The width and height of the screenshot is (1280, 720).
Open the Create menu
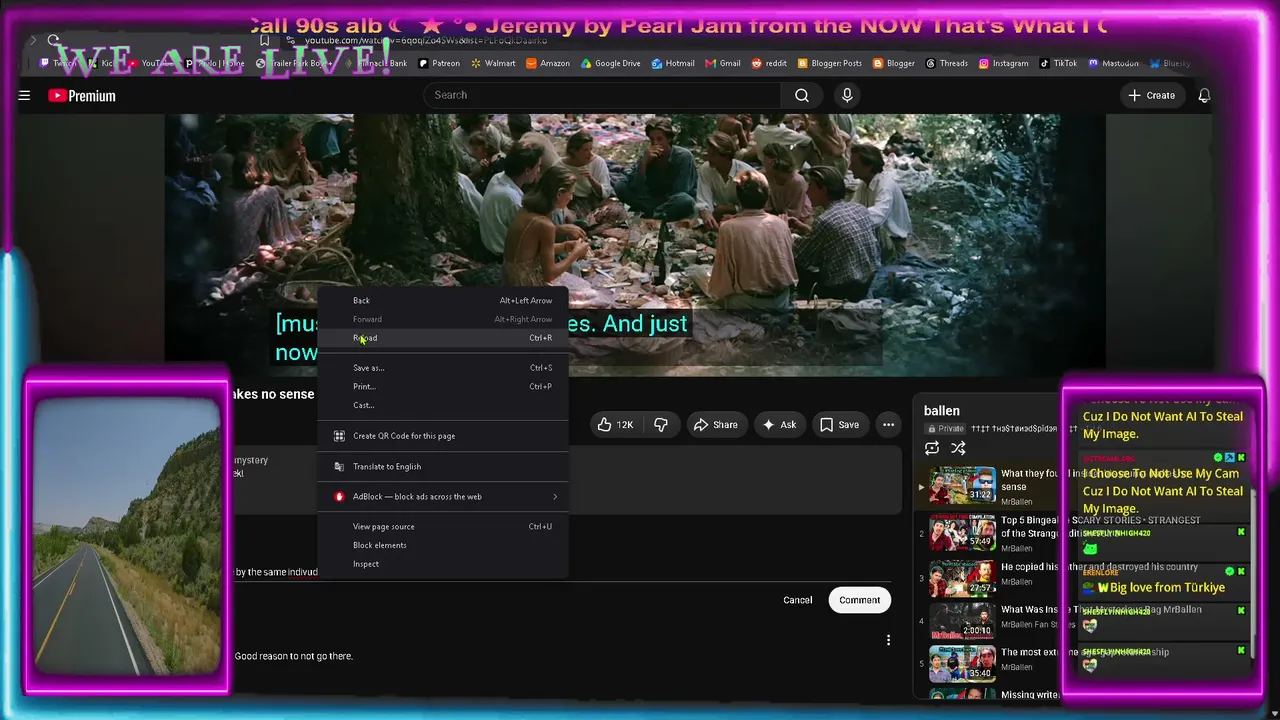coord(1151,96)
